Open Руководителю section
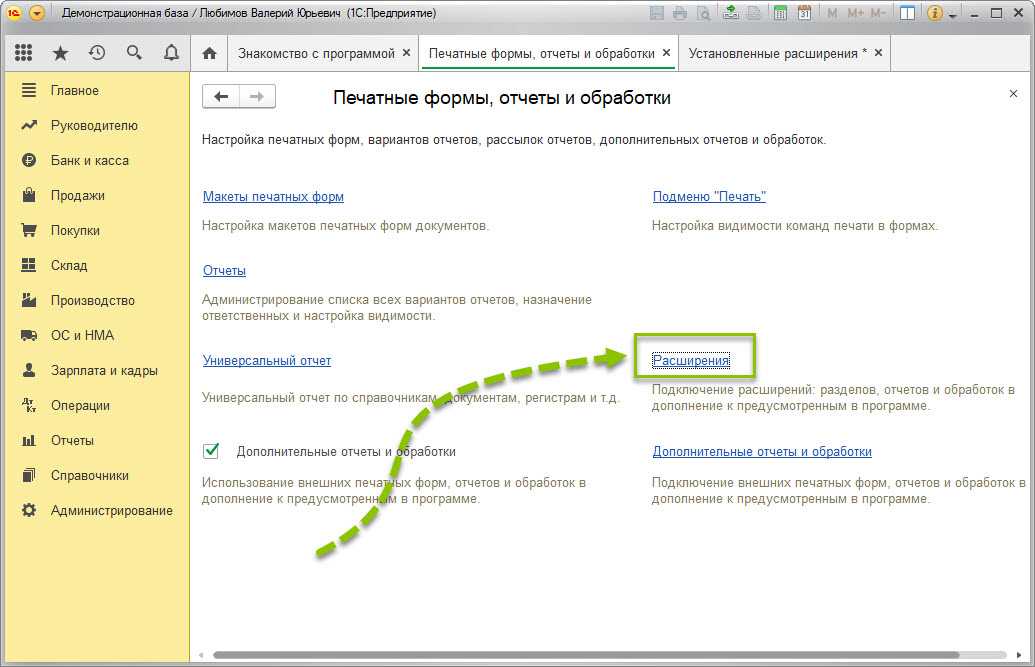 (x=94, y=125)
